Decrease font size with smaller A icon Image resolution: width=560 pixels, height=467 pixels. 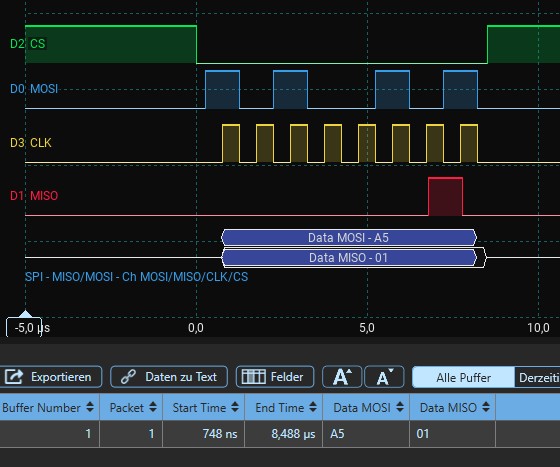[384, 377]
